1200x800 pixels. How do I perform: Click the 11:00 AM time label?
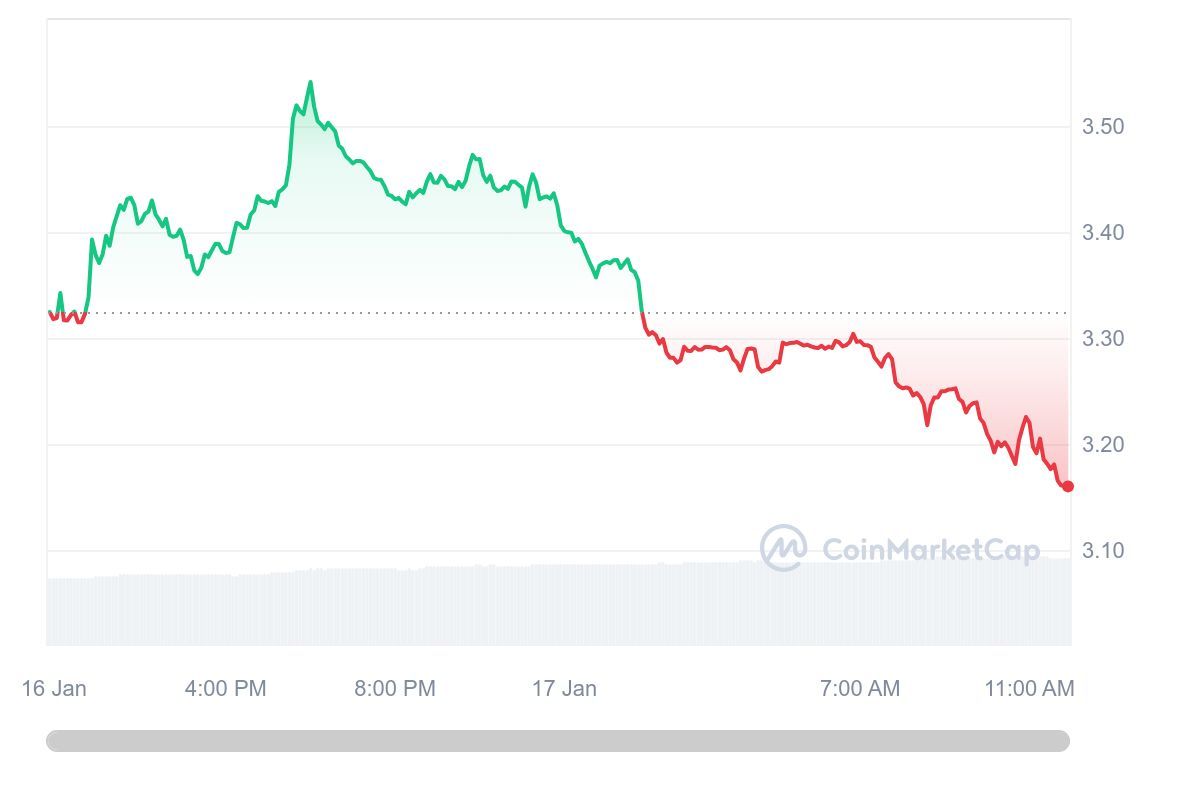click(x=1029, y=688)
